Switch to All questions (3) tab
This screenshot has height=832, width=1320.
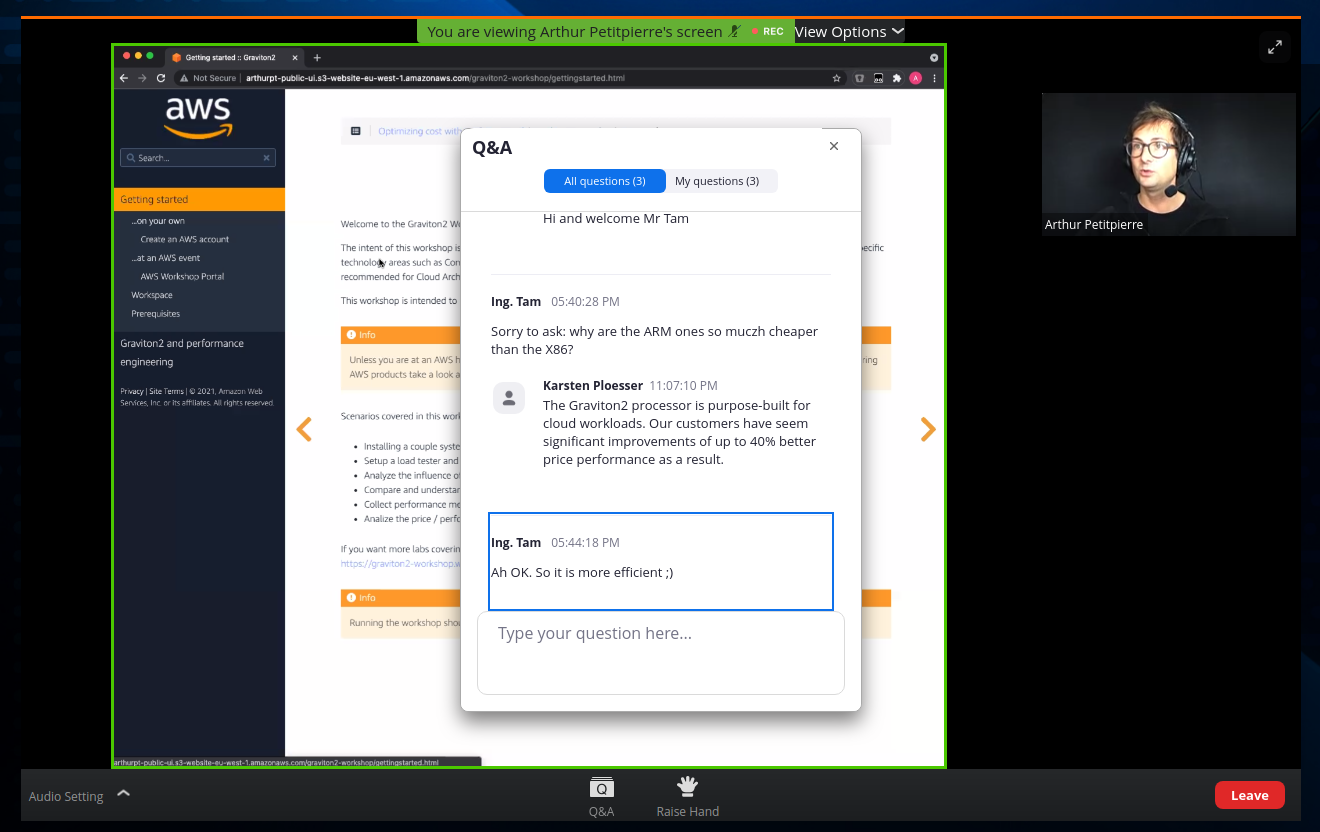pyautogui.click(x=604, y=181)
